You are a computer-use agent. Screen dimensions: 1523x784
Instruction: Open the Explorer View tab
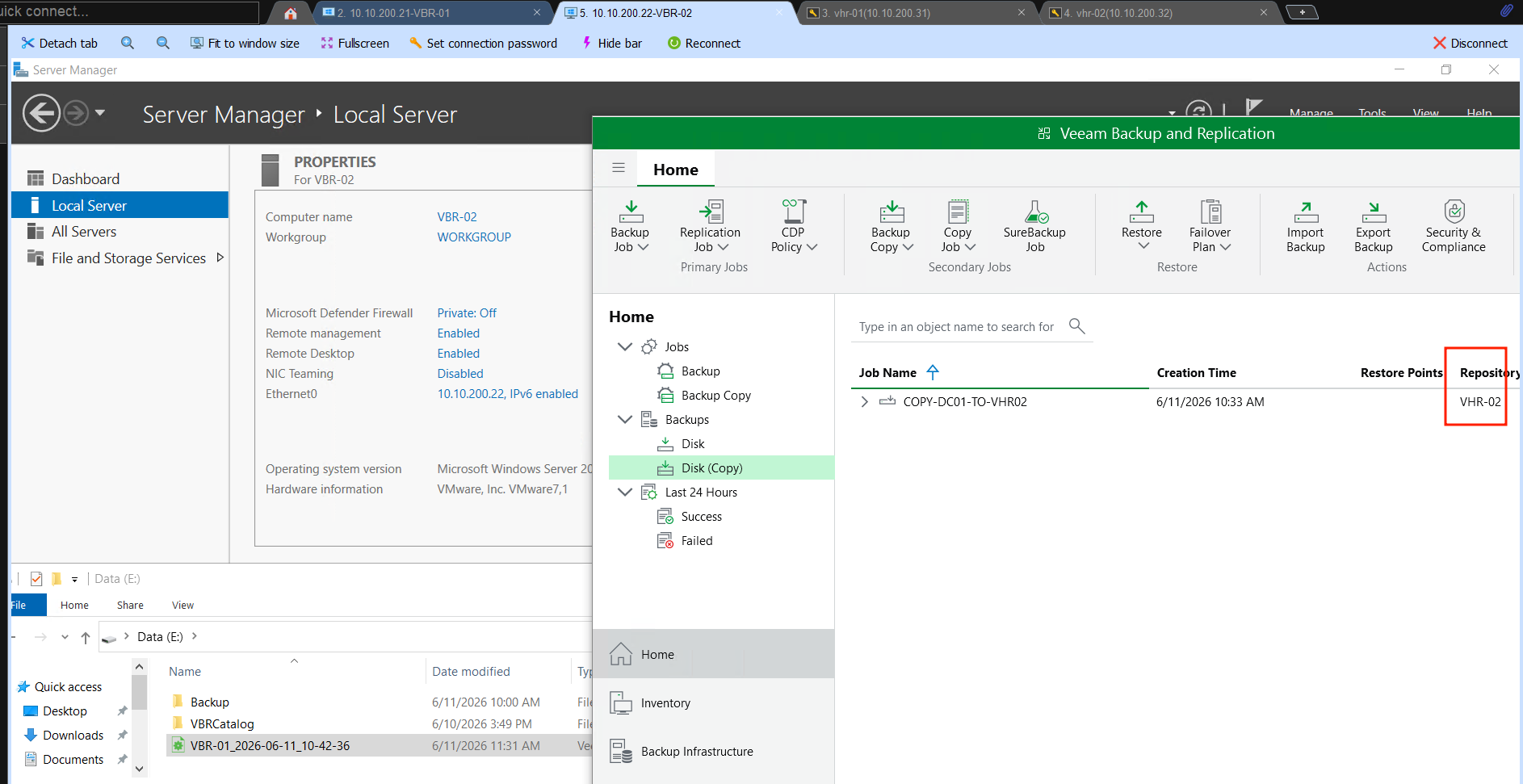pos(183,605)
